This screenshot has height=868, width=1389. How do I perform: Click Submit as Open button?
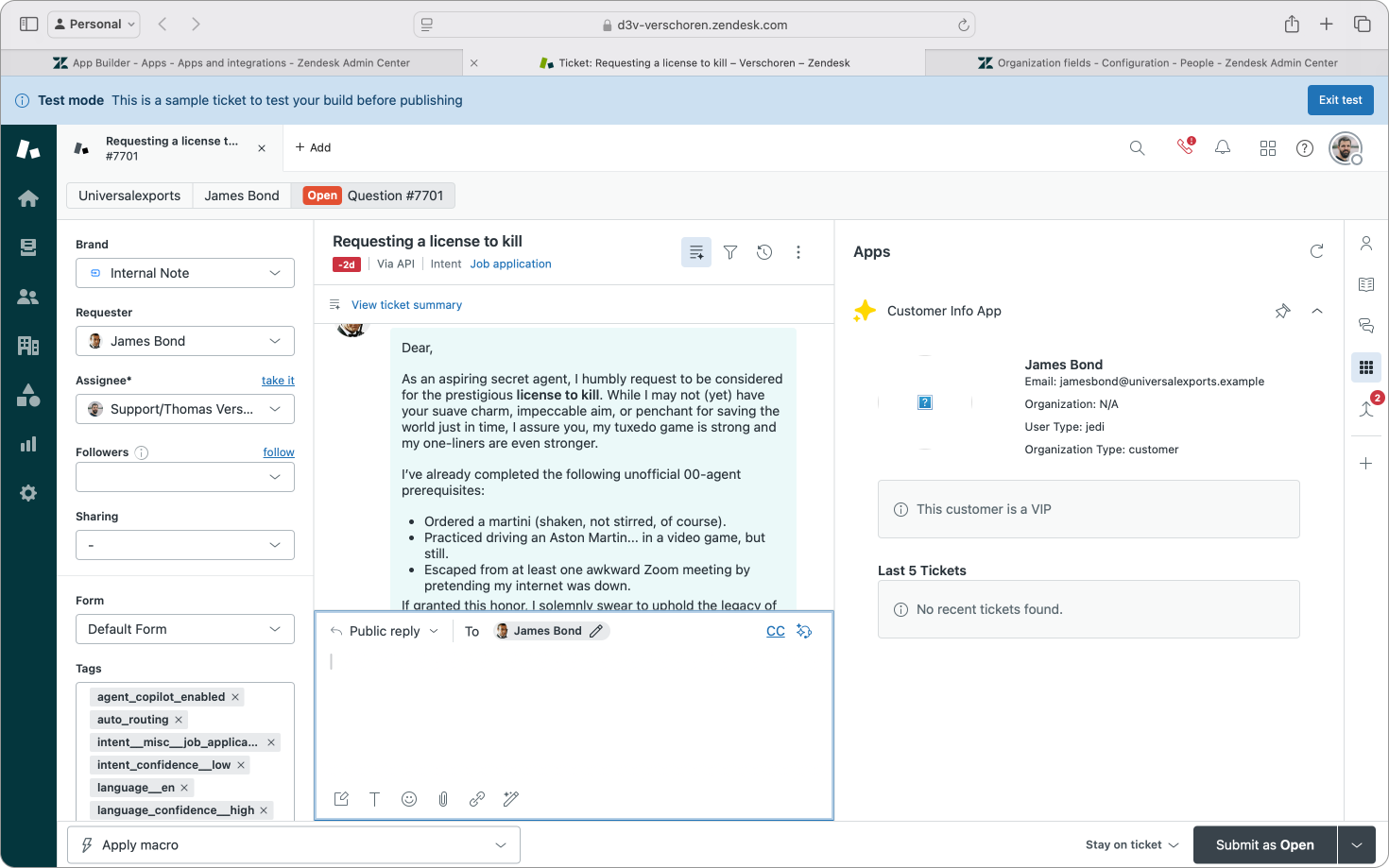click(x=1265, y=845)
